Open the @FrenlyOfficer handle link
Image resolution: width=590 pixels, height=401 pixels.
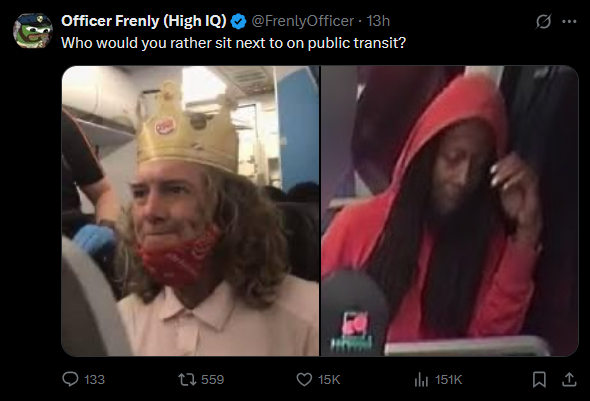(303, 21)
